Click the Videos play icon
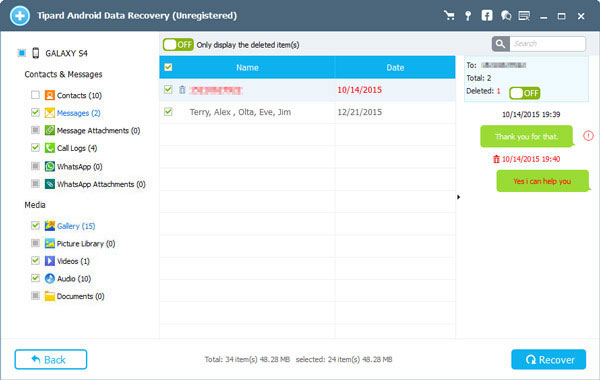 (x=50, y=261)
